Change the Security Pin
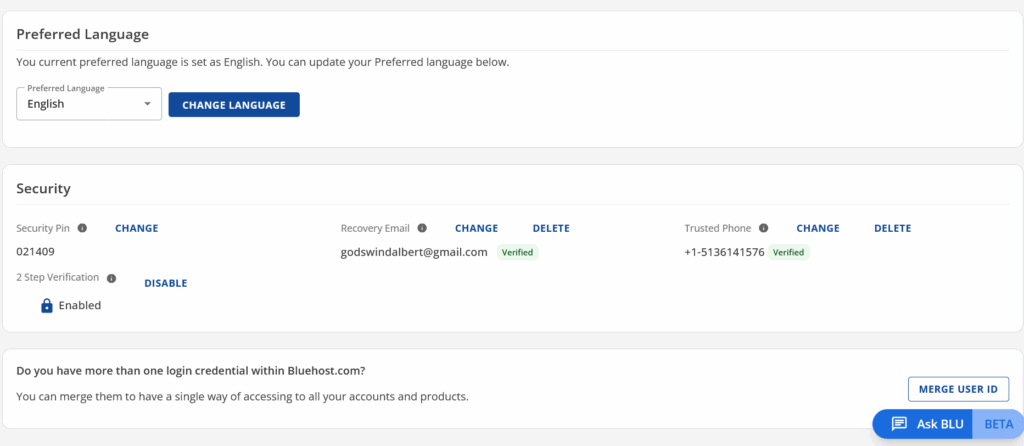The image size is (1024, 446). click(136, 229)
